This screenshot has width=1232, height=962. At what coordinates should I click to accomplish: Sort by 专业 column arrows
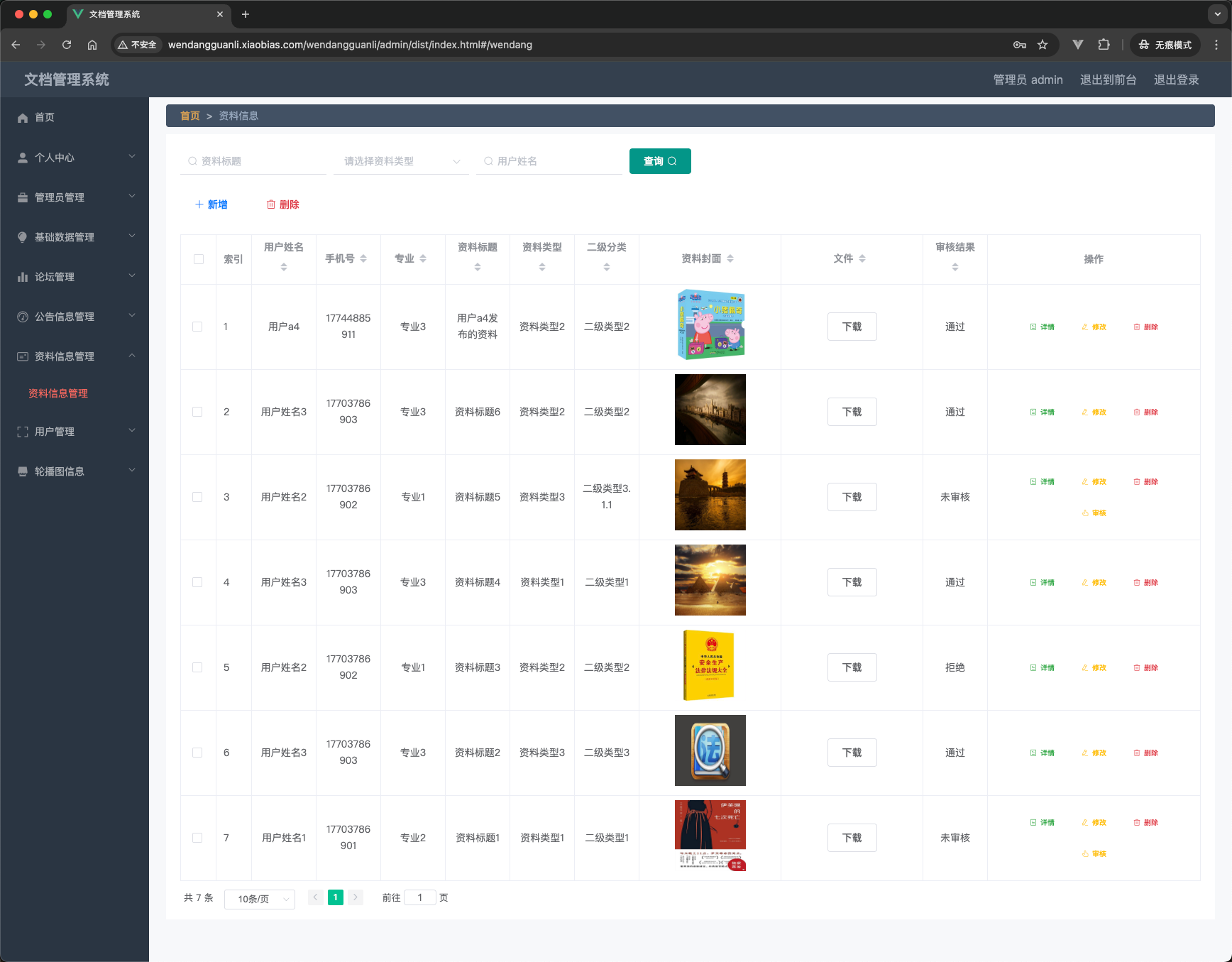[423, 258]
